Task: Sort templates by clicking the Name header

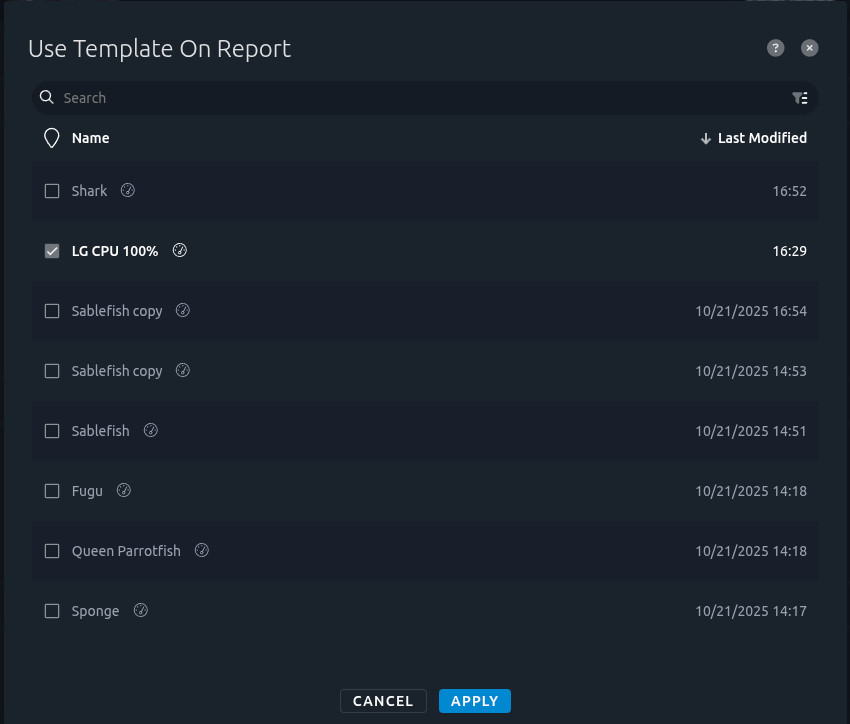Action: 90,138
